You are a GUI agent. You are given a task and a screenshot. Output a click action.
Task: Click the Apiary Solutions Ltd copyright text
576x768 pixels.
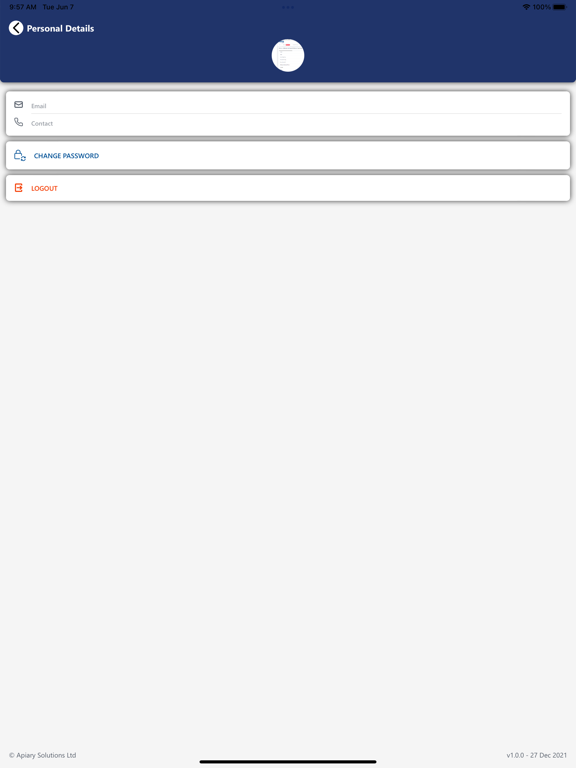tap(43, 755)
